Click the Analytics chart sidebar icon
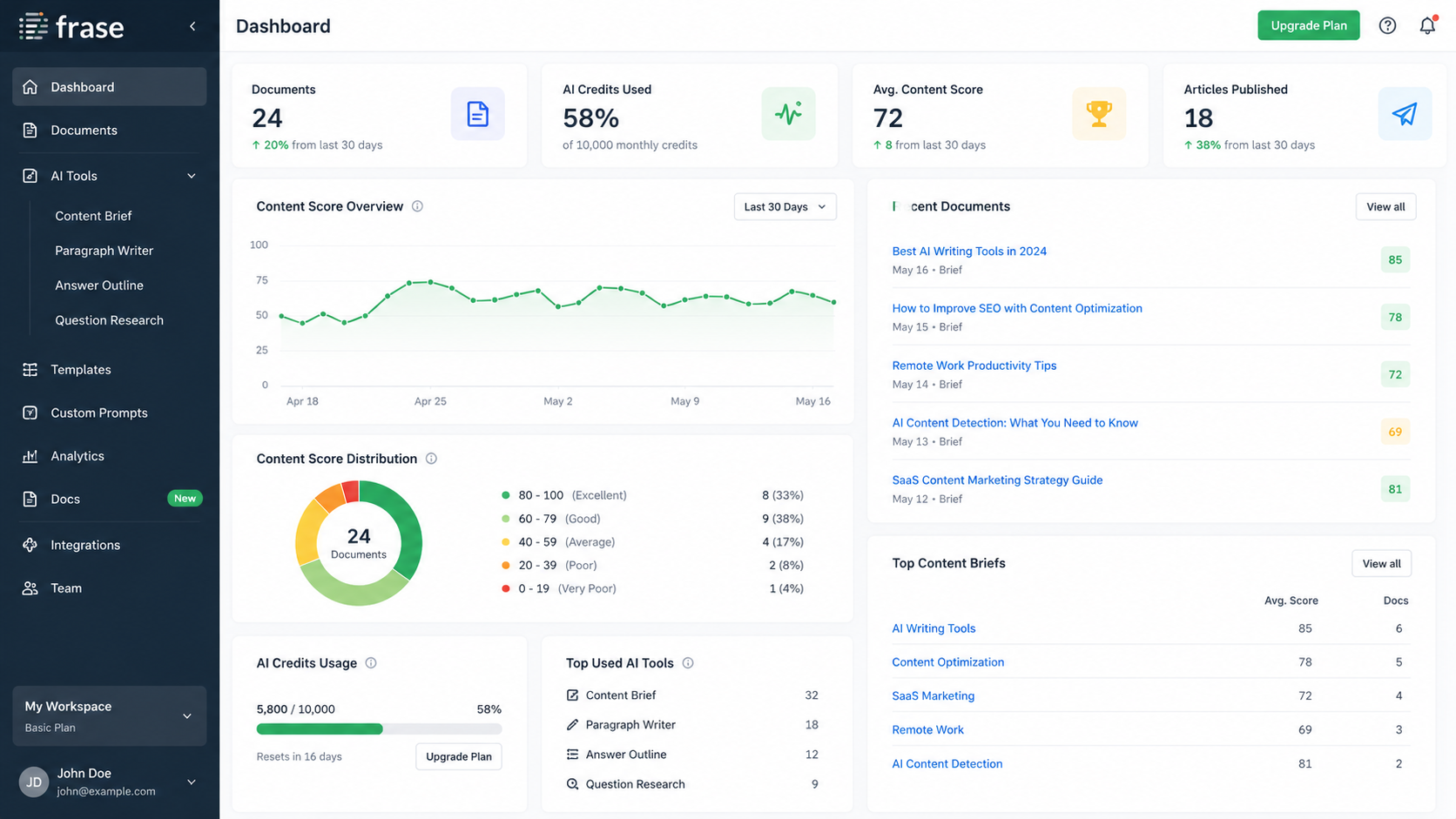Viewport: 1456px width, 819px height. 30,456
